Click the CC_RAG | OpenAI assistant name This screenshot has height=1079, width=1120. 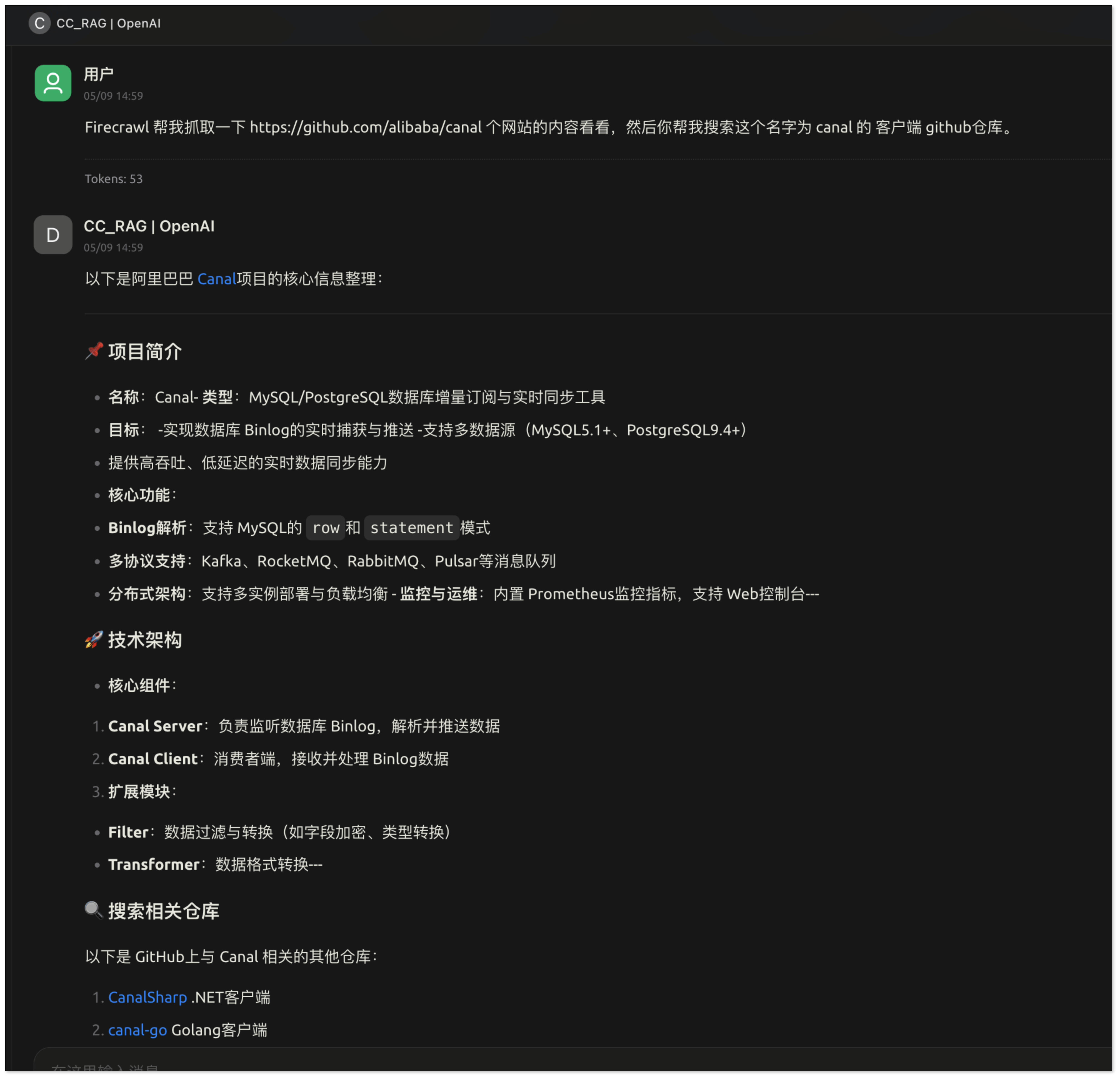pos(149,226)
